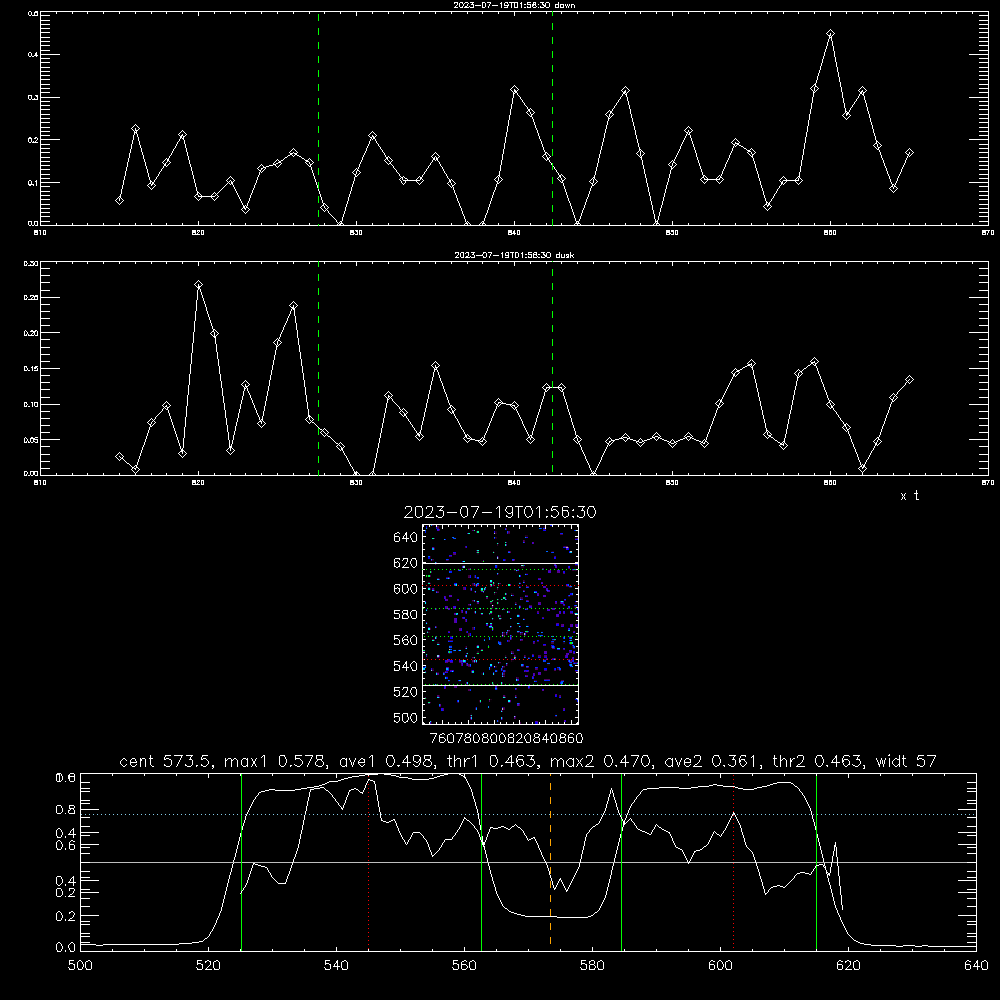This screenshot has width=1000, height=1000.
Task: Click the upper solid white line in pixel image
Action: [500, 563]
